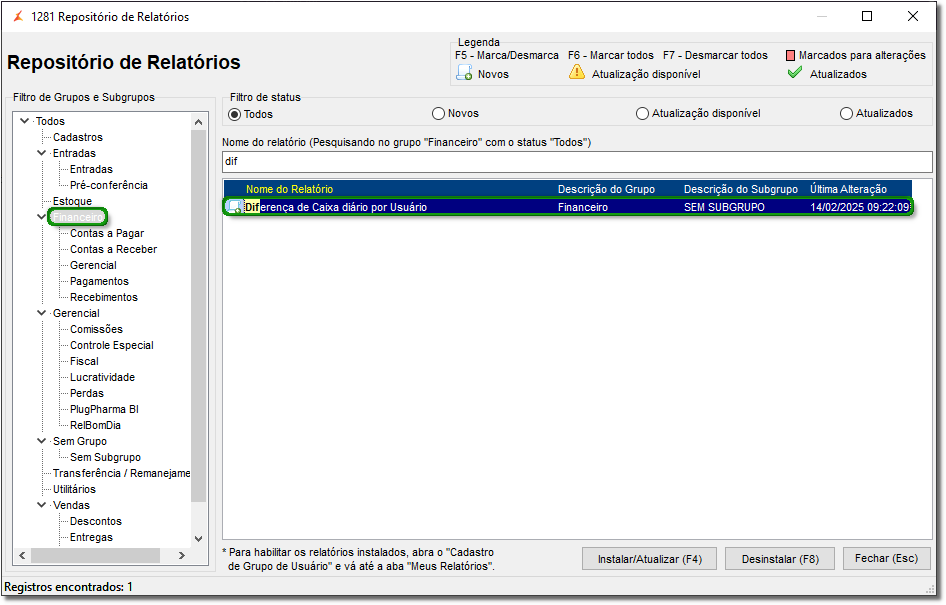Click the 14/02/2025 09:22:09 date cell
The width and height of the screenshot is (946, 605).
[x=860, y=207]
